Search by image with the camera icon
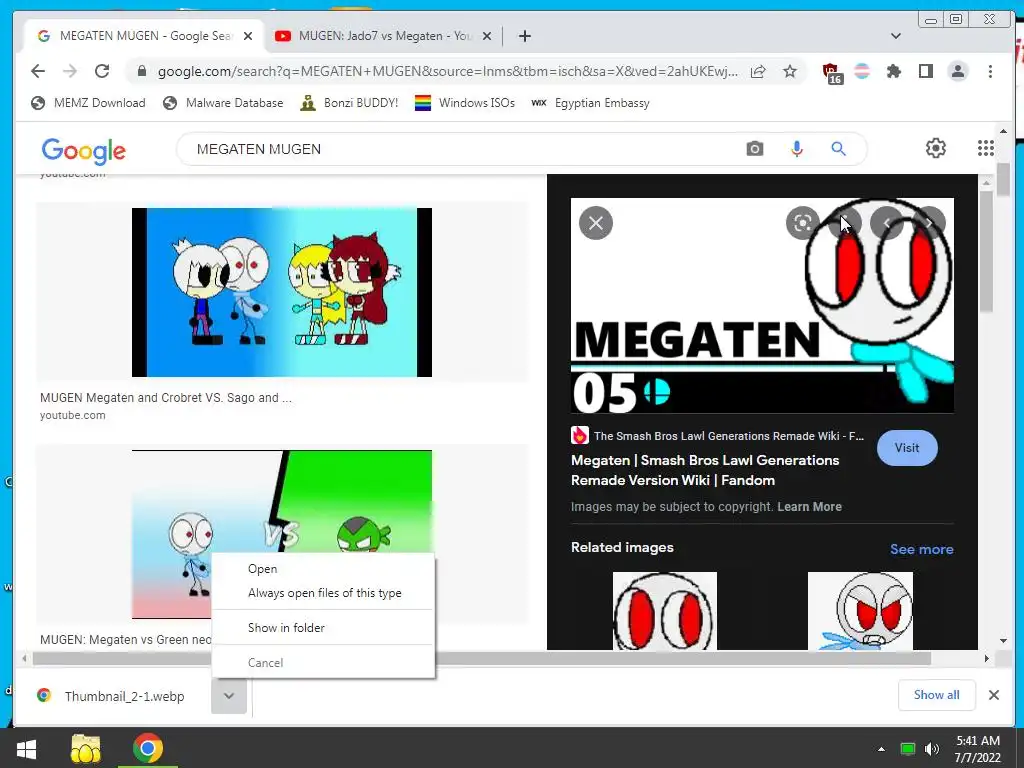The height and width of the screenshot is (768, 1024). [x=754, y=149]
